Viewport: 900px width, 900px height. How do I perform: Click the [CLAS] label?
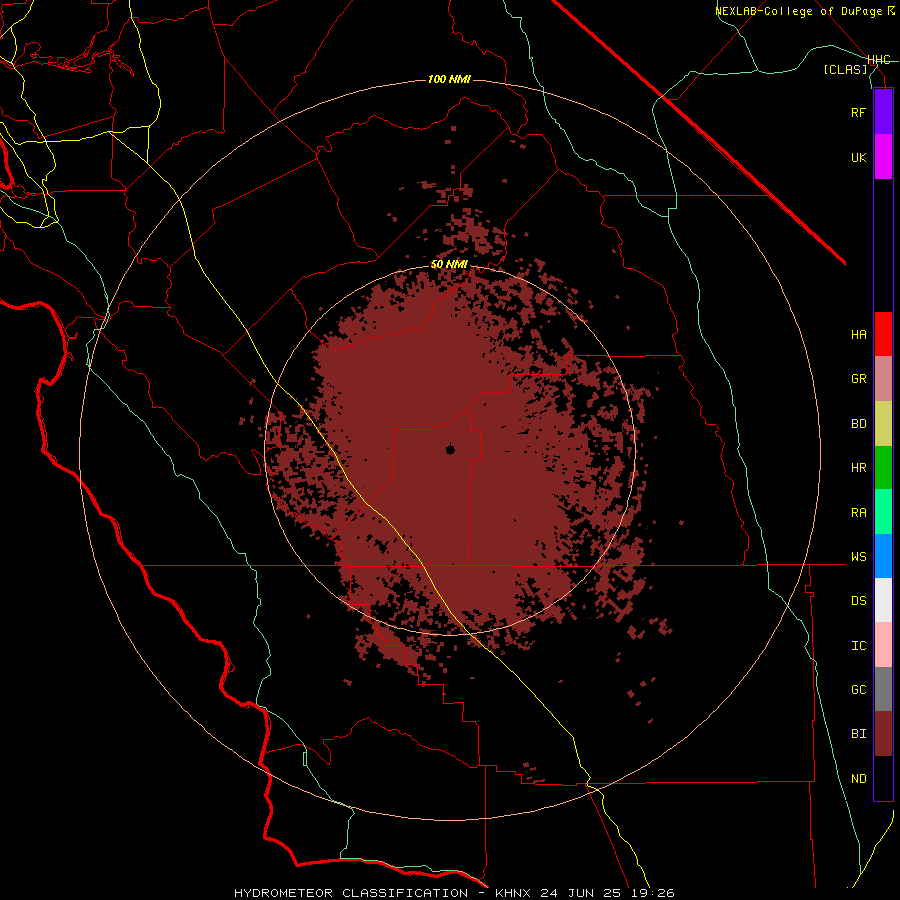pos(845,70)
